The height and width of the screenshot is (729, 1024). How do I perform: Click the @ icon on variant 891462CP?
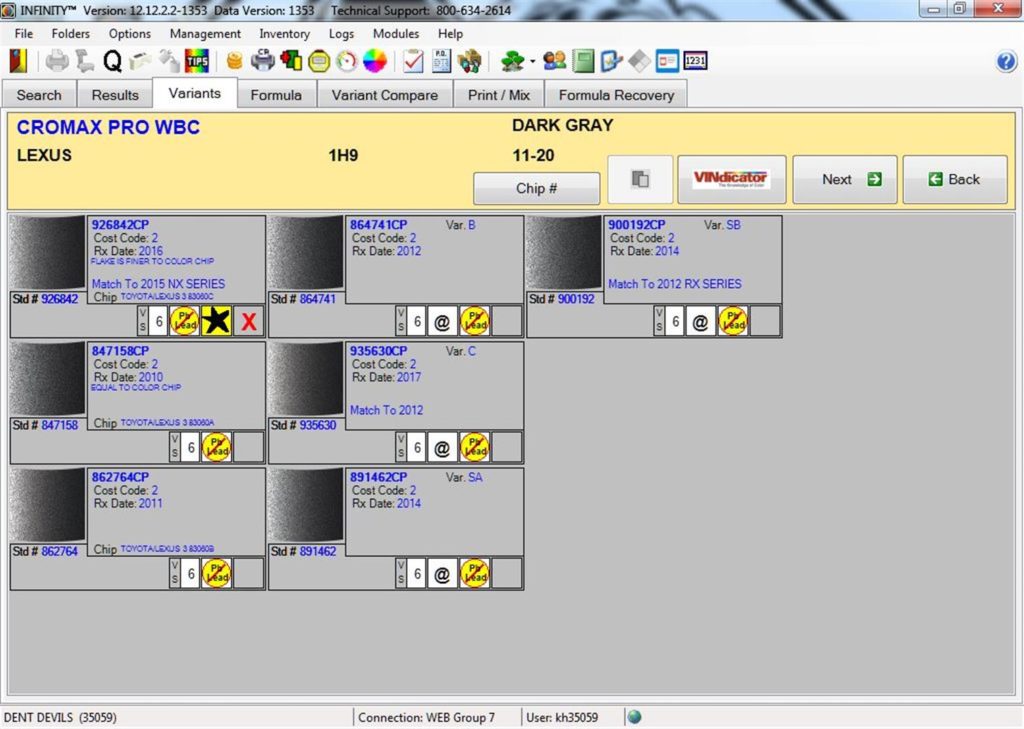click(x=442, y=574)
